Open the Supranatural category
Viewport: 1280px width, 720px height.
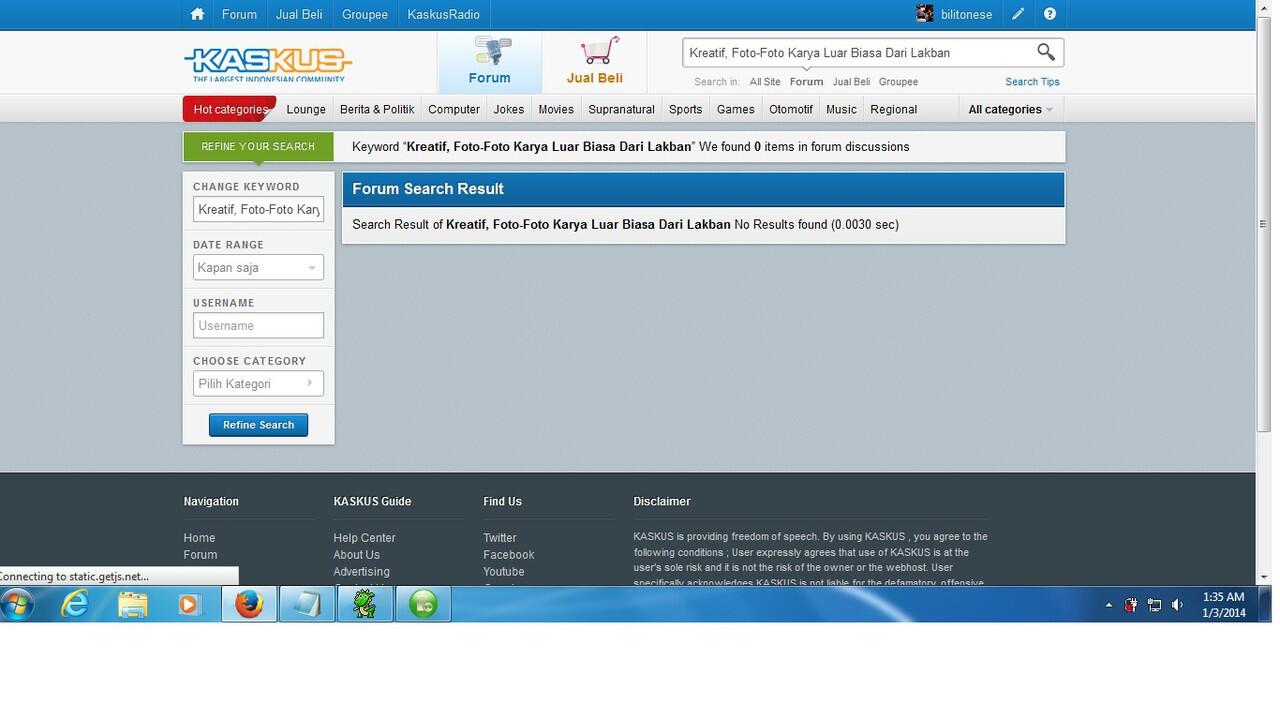tap(622, 109)
